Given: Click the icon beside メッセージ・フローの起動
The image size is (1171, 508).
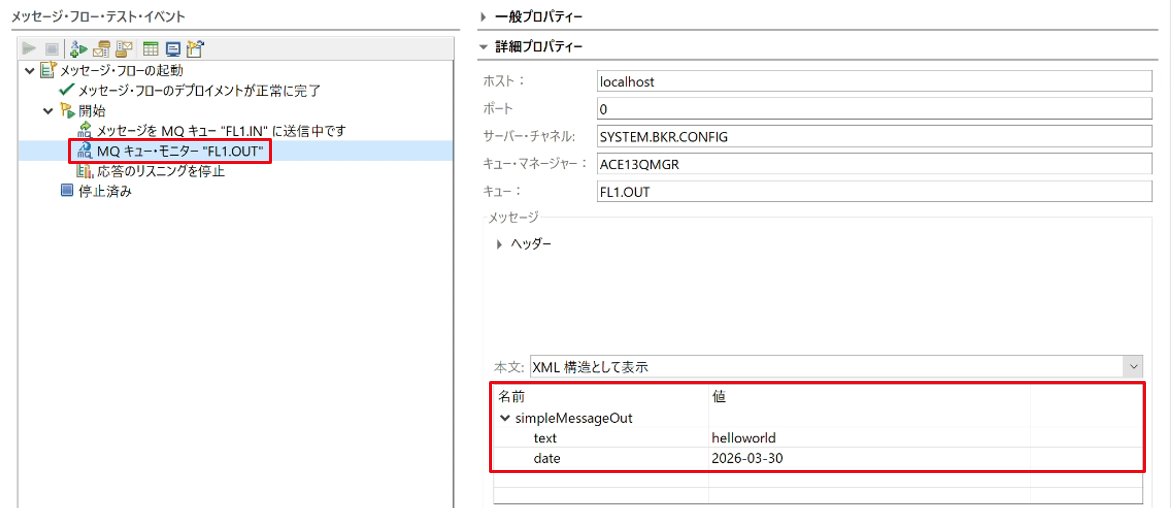Looking at the screenshot, I should pyautogui.click(x=46, y=71).
